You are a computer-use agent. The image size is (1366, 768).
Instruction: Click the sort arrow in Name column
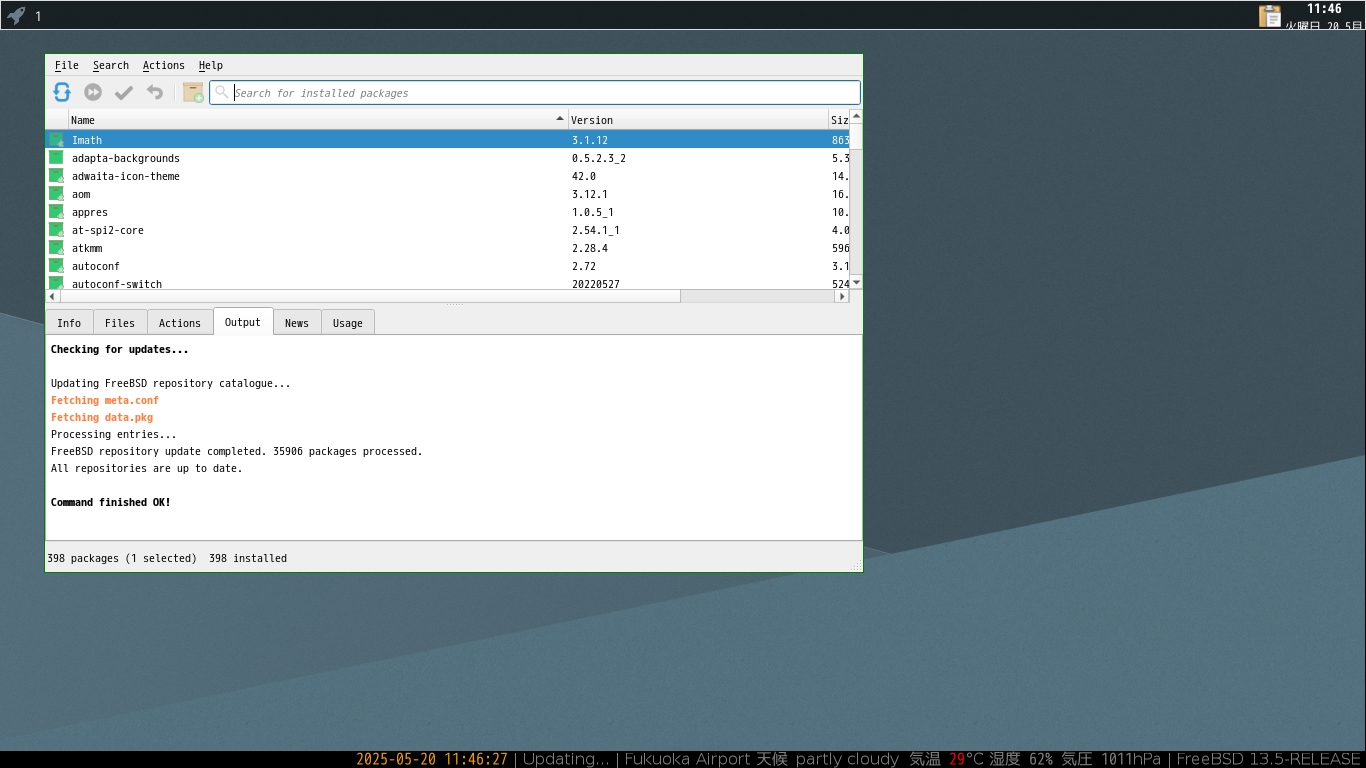pyautogui.click(x=560, y=119)
